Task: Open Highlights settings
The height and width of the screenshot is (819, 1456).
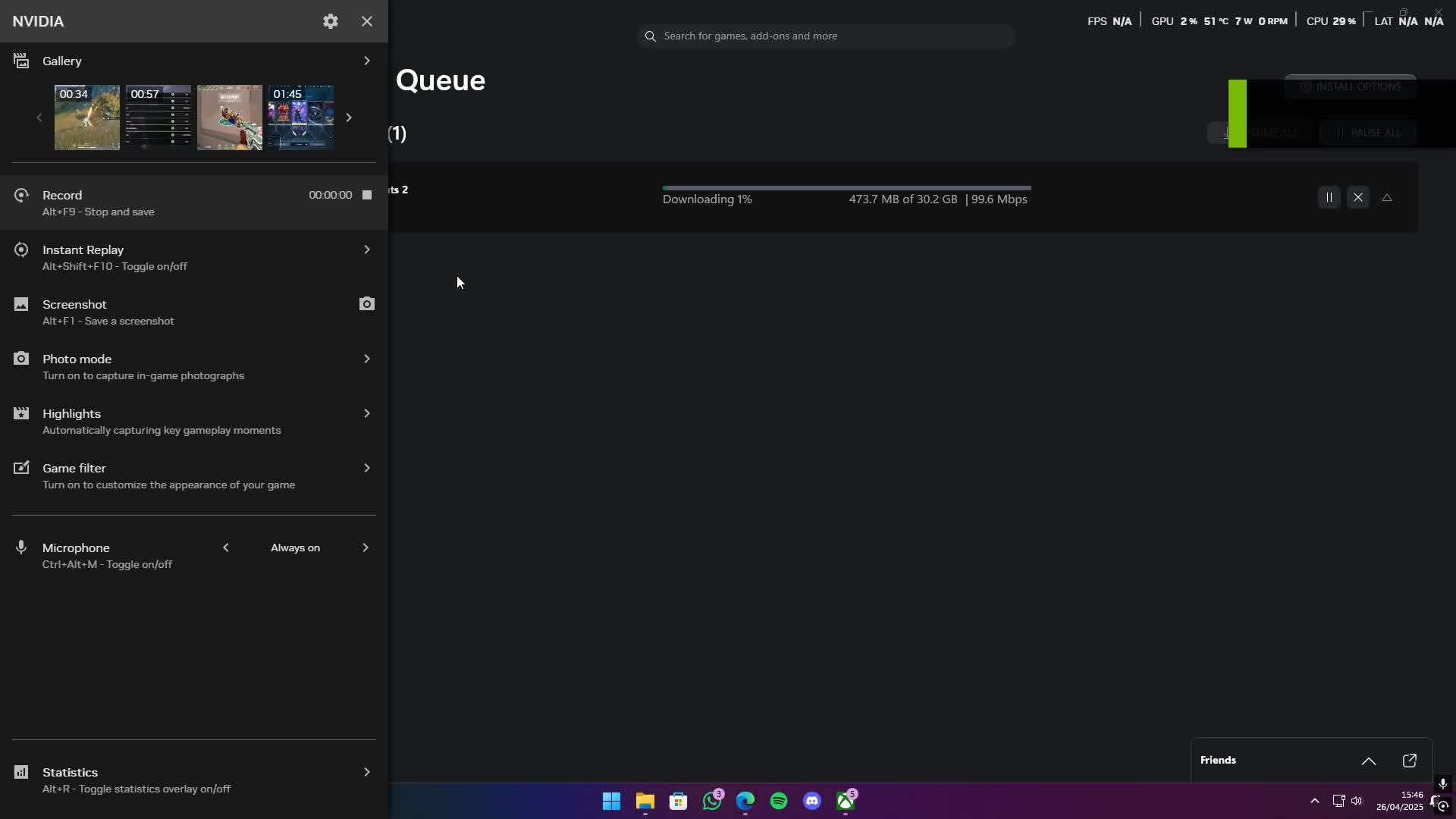Action: [194, 421]
